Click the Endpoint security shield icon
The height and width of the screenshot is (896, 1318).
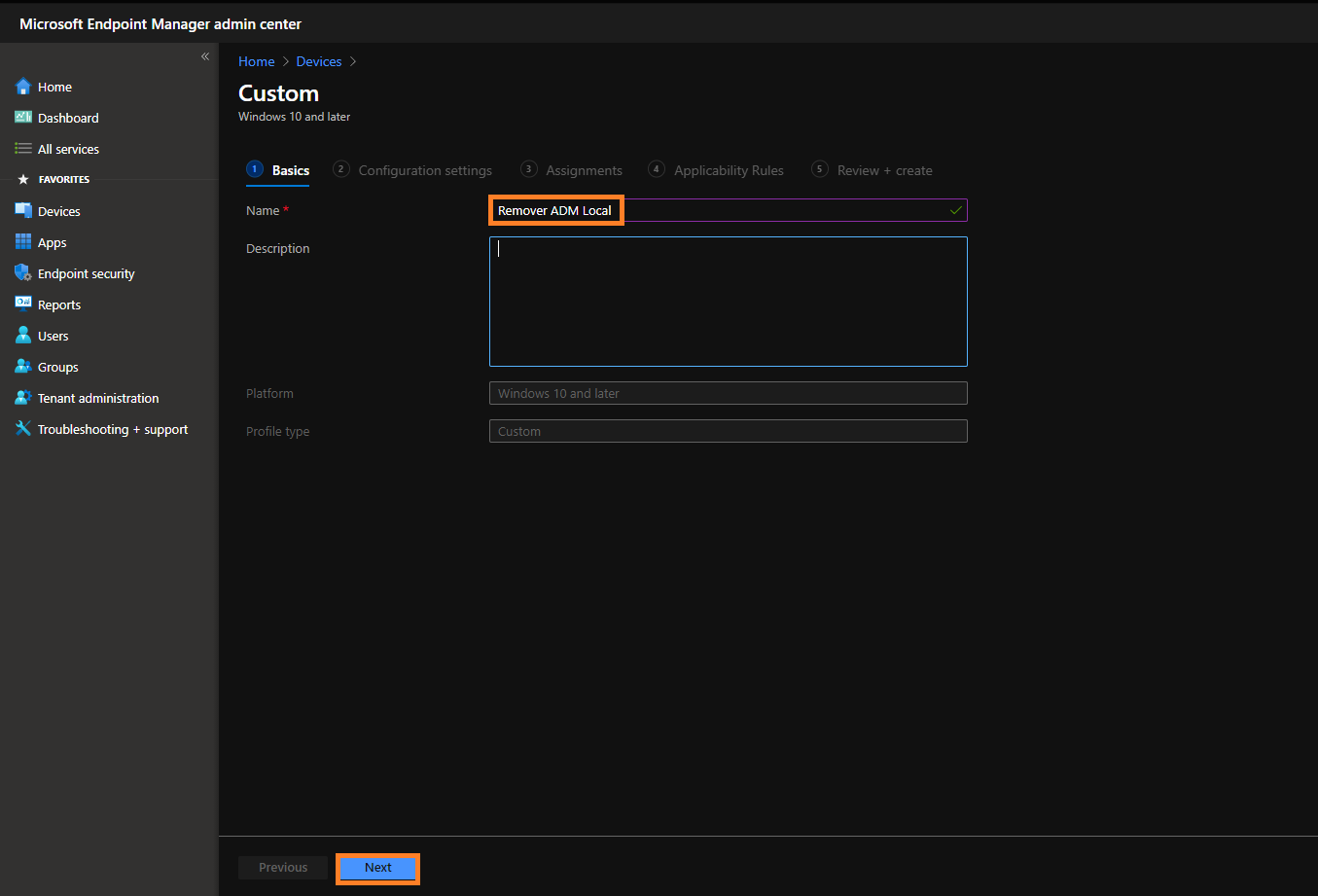(x=23, y=273)
